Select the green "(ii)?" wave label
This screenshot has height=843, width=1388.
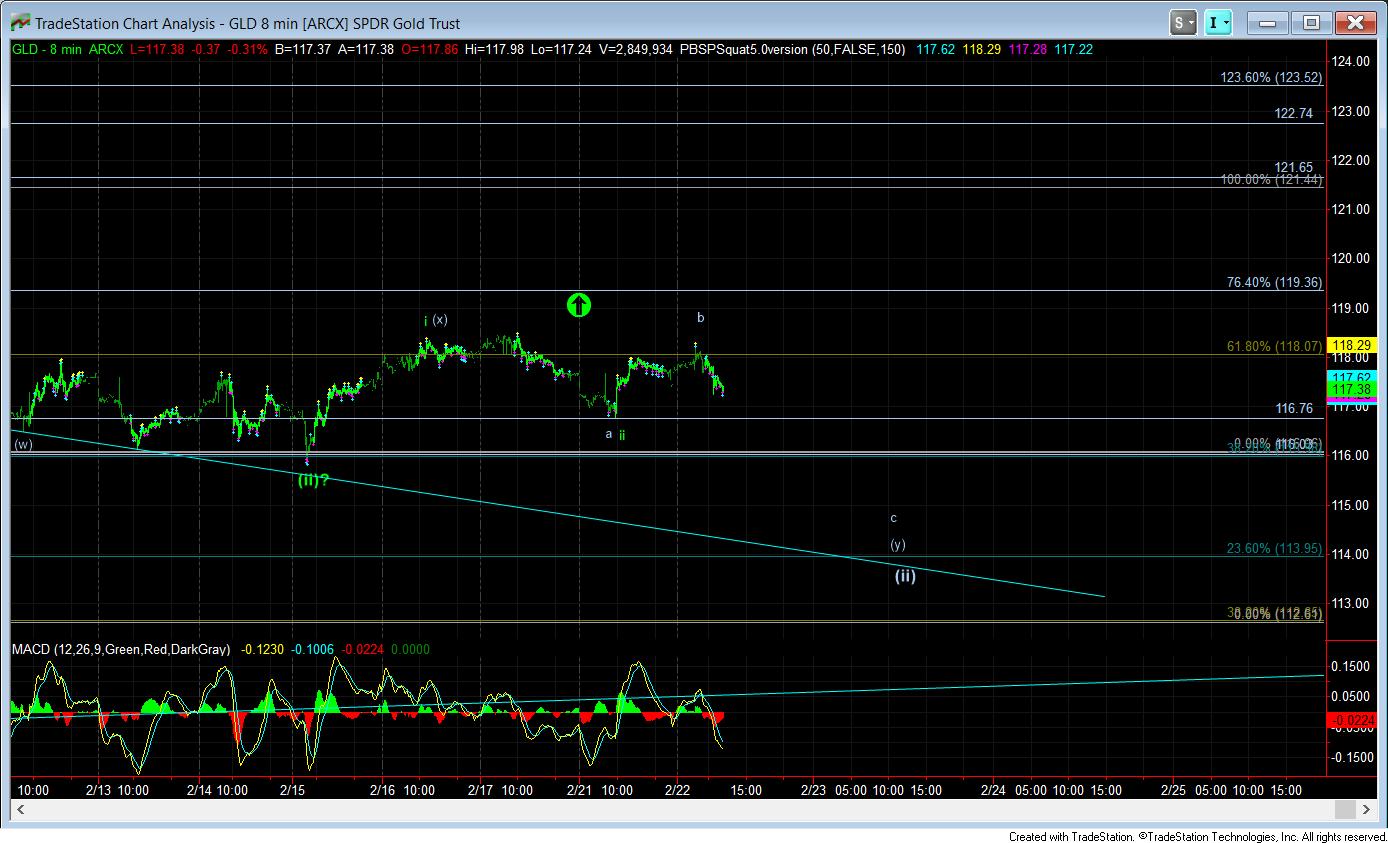pos(313,479)
